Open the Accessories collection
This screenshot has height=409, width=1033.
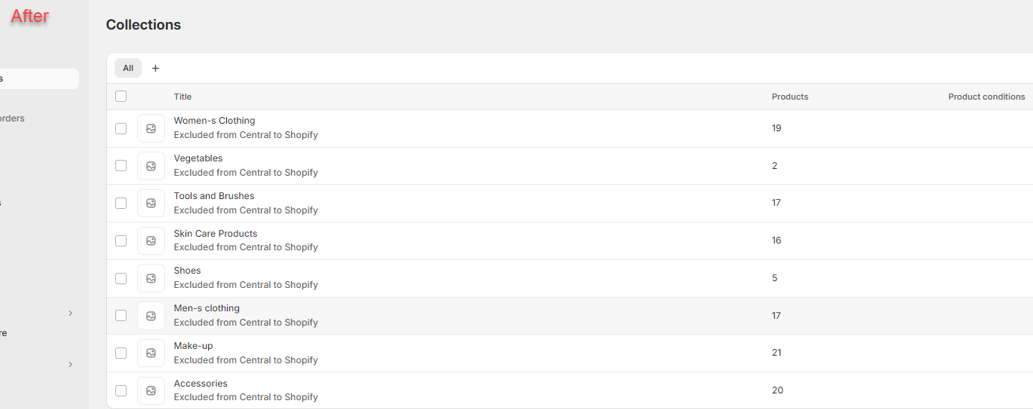tap(200, 384)
